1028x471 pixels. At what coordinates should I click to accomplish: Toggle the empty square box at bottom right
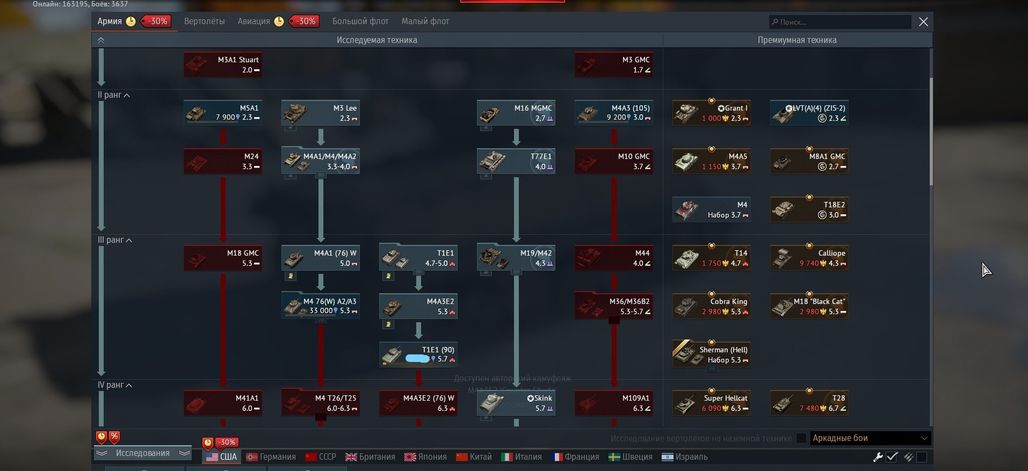click(x=922, y=457)
